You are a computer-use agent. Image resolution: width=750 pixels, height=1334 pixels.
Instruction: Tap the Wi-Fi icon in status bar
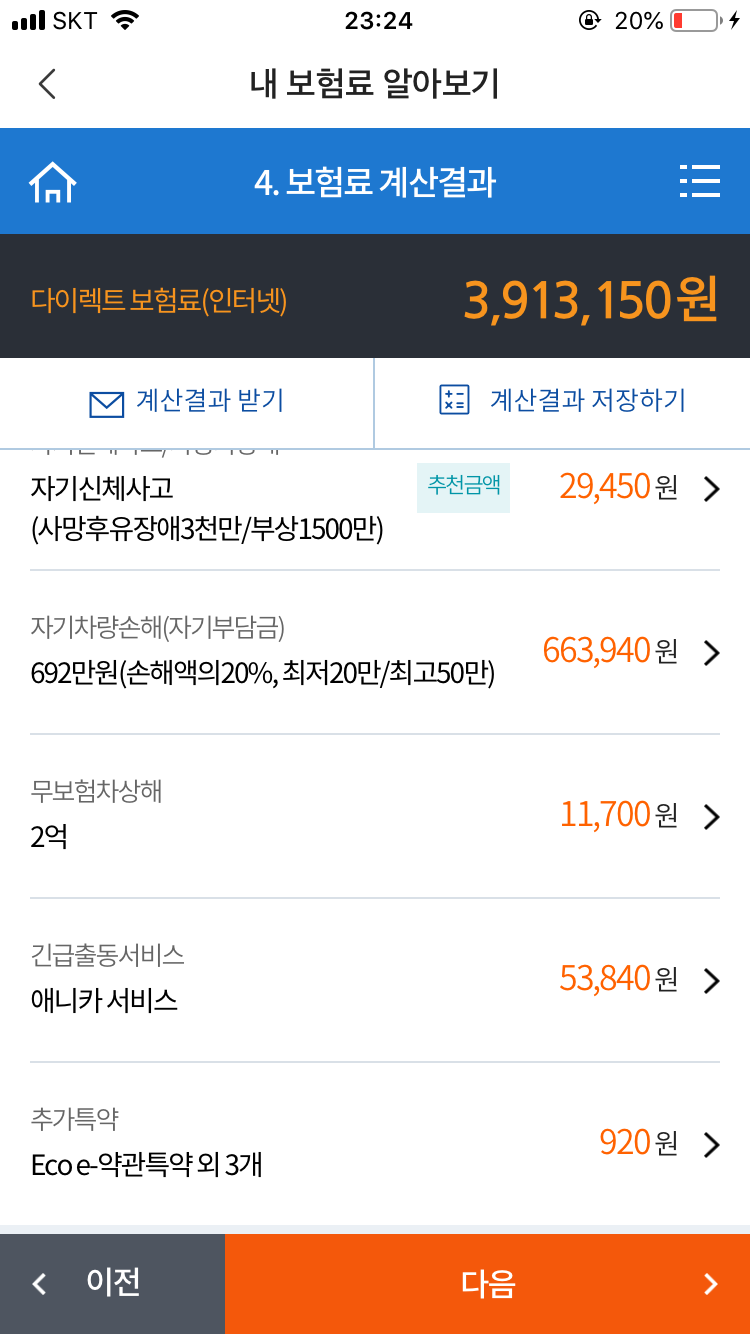tap(124, 20)
